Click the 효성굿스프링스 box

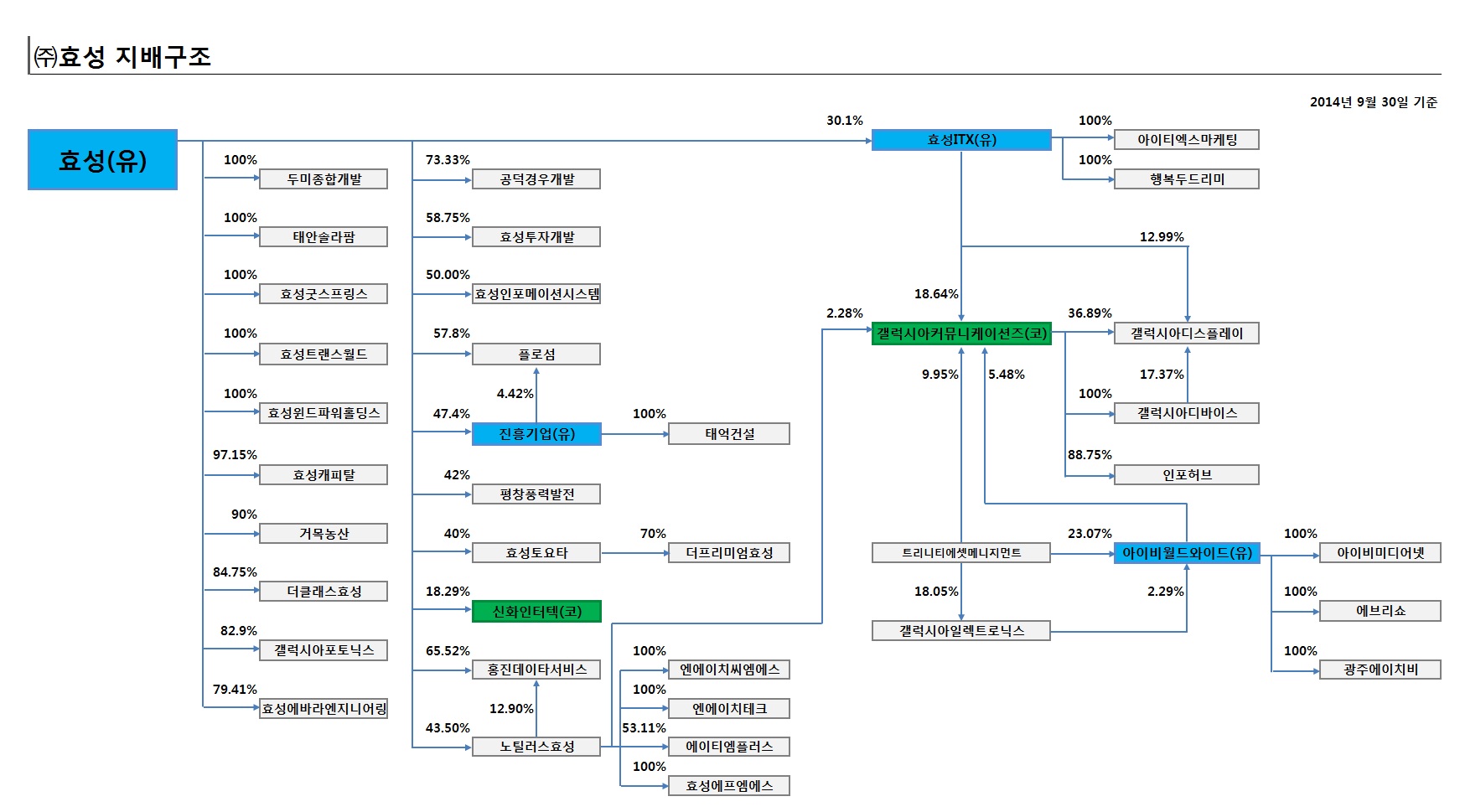[x=324, y=294]
